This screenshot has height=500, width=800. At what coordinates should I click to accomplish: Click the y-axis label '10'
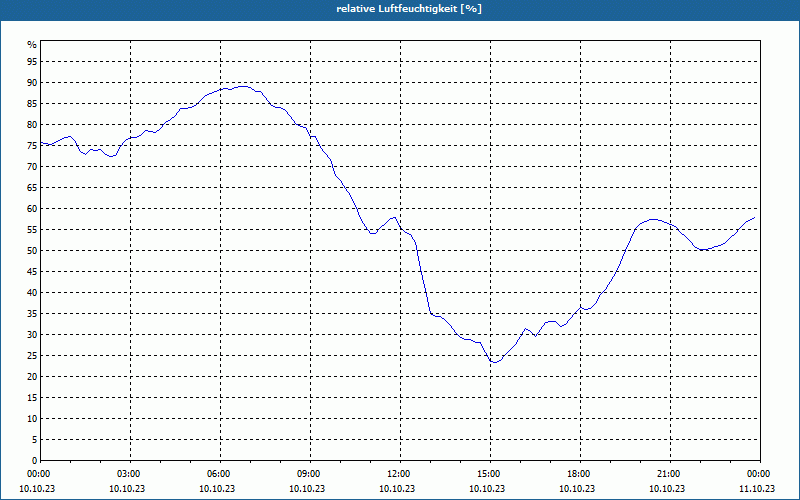pyautogui.click(x=32, y=418)
